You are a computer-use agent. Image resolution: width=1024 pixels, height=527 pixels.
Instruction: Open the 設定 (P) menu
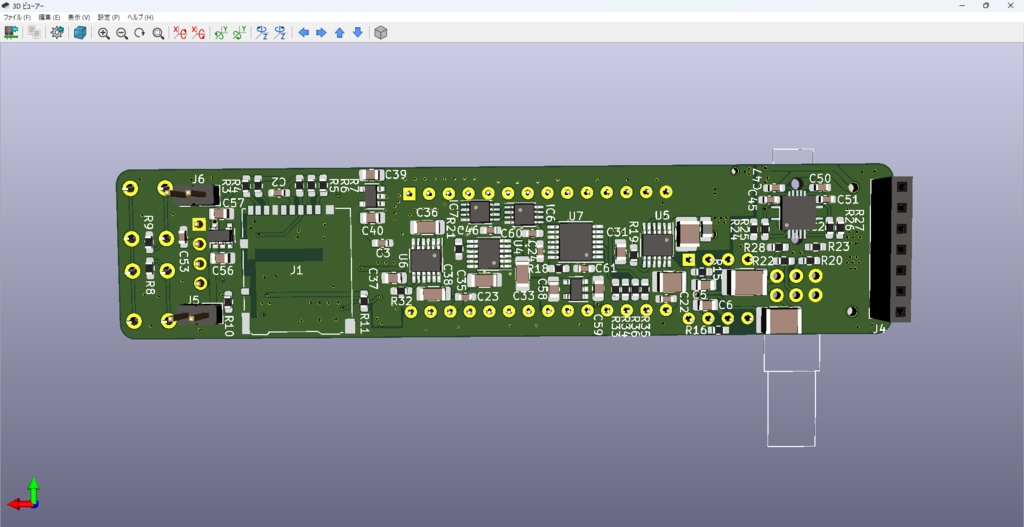click(x=108, y=18)
